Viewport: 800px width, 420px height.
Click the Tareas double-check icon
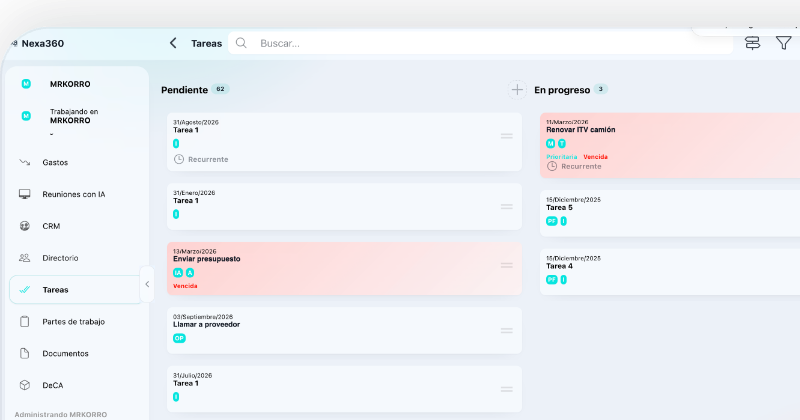click(x=24, y=290)
